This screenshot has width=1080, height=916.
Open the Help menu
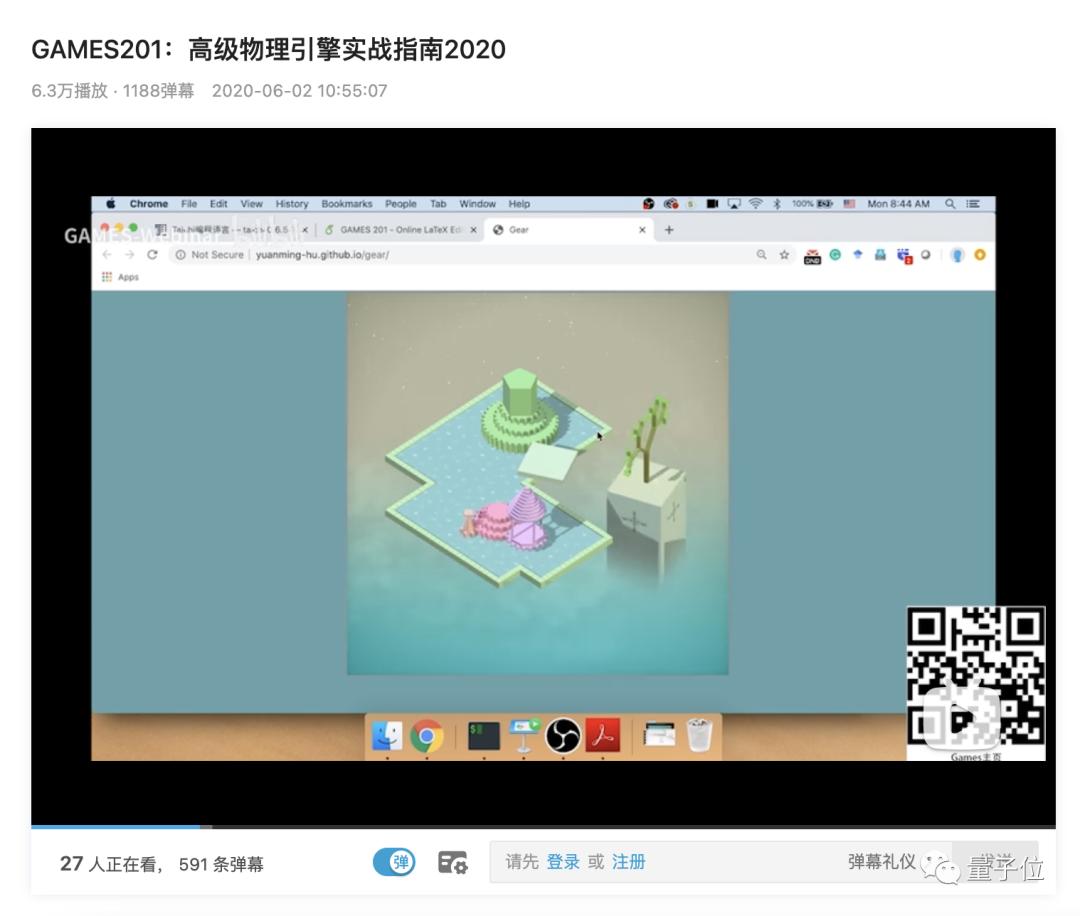[519, 204]
